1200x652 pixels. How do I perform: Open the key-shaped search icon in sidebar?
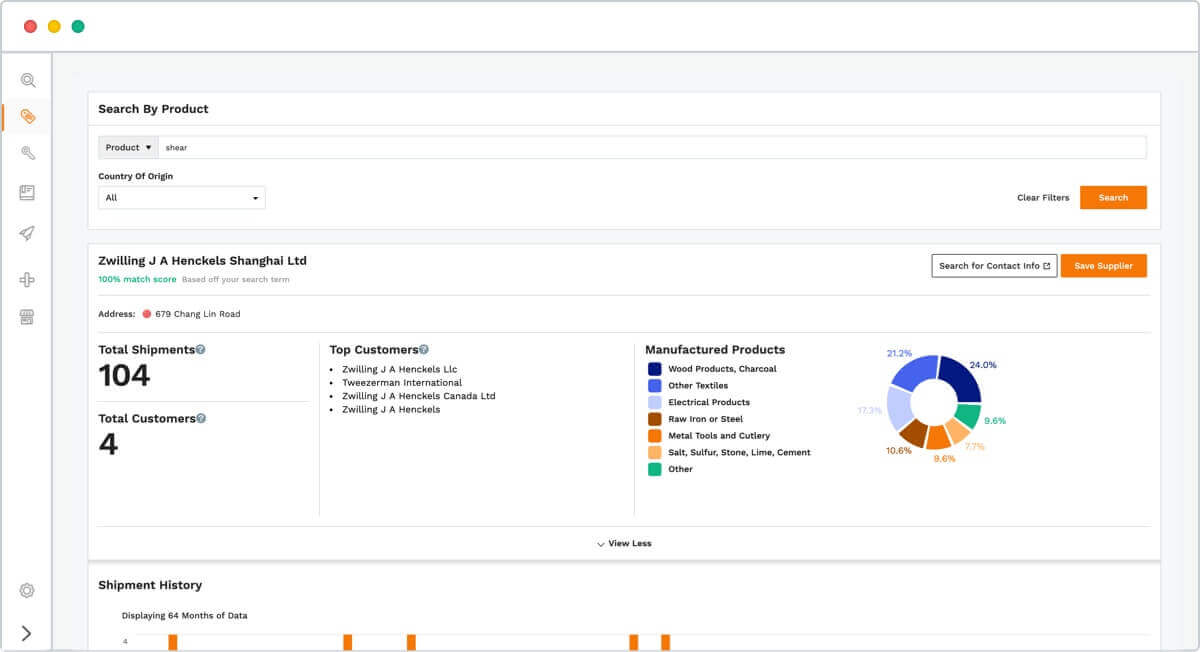click(28, 153)
